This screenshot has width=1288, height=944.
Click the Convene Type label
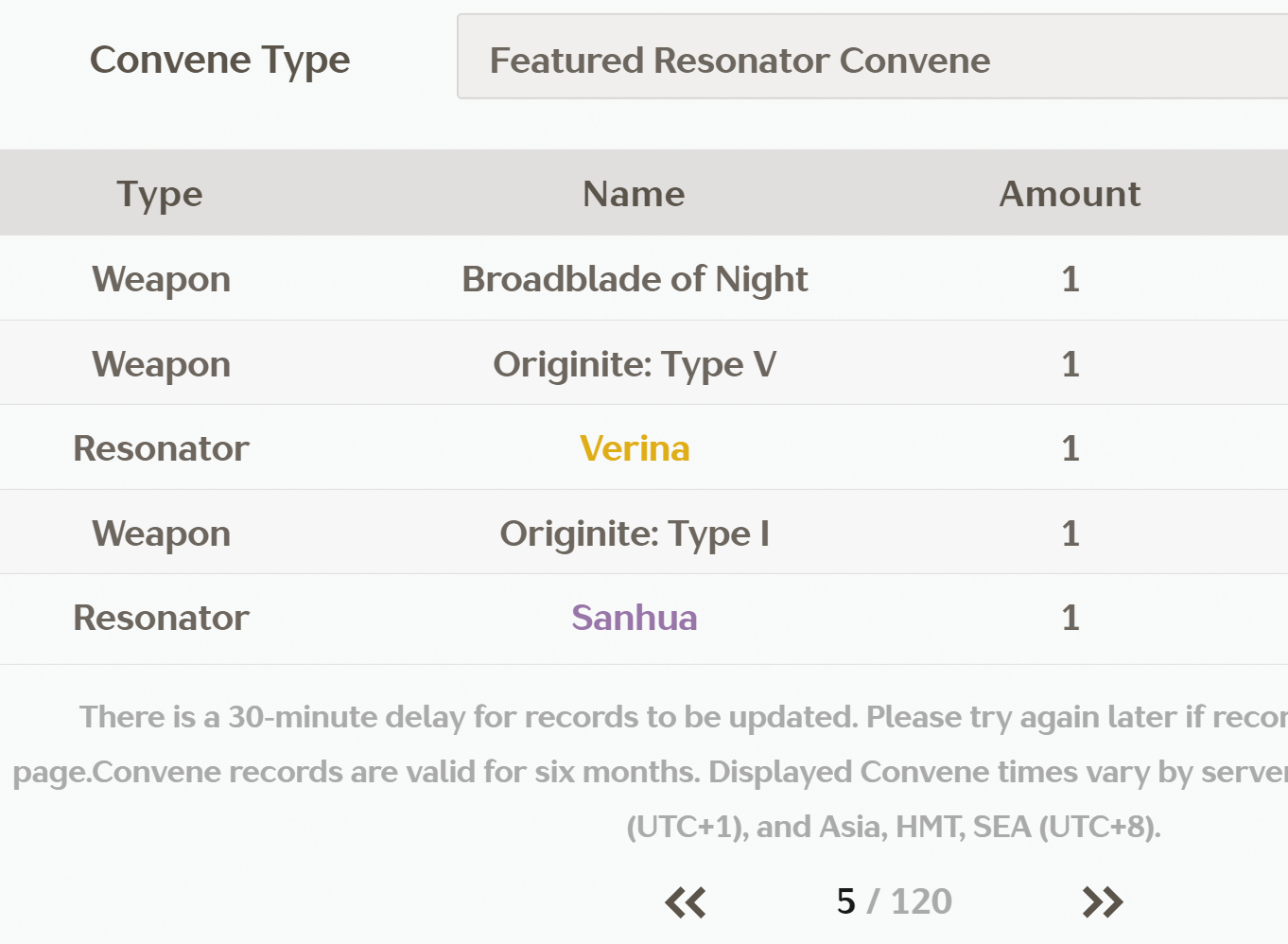[219, 60]
